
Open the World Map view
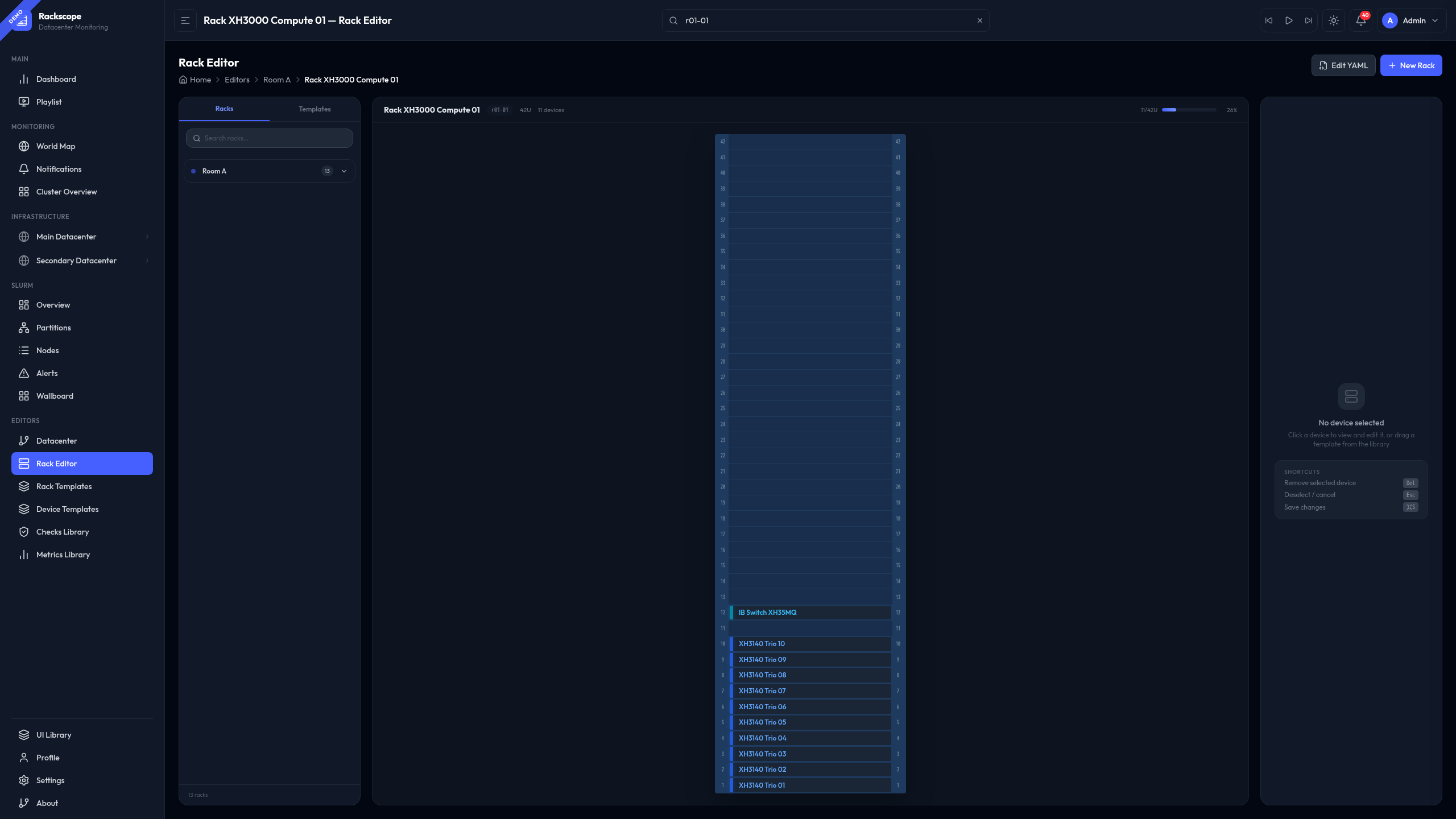tap(55, 146)
